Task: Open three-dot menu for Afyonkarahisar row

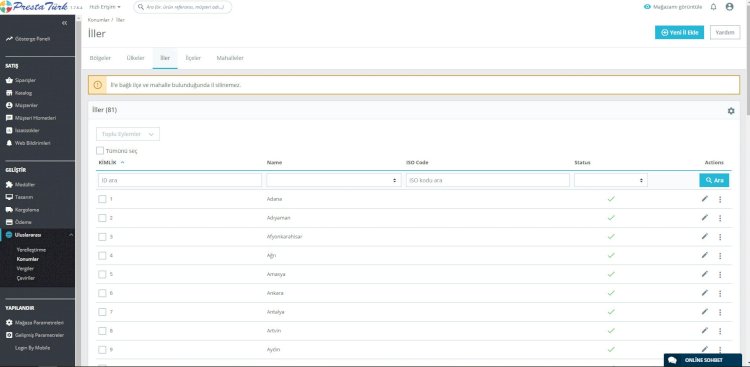Action: pyautogui.click(x=720, y=237)
